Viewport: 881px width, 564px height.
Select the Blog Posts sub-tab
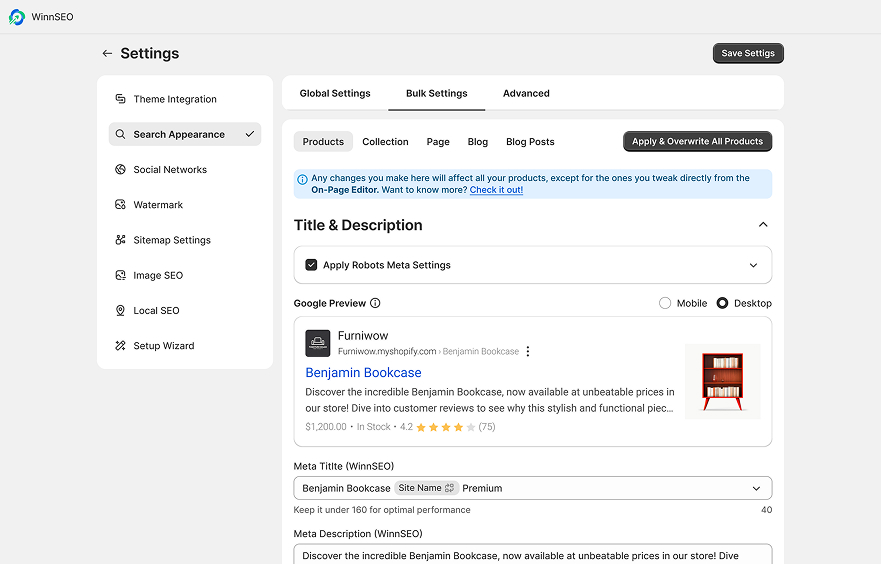point(530,142)
